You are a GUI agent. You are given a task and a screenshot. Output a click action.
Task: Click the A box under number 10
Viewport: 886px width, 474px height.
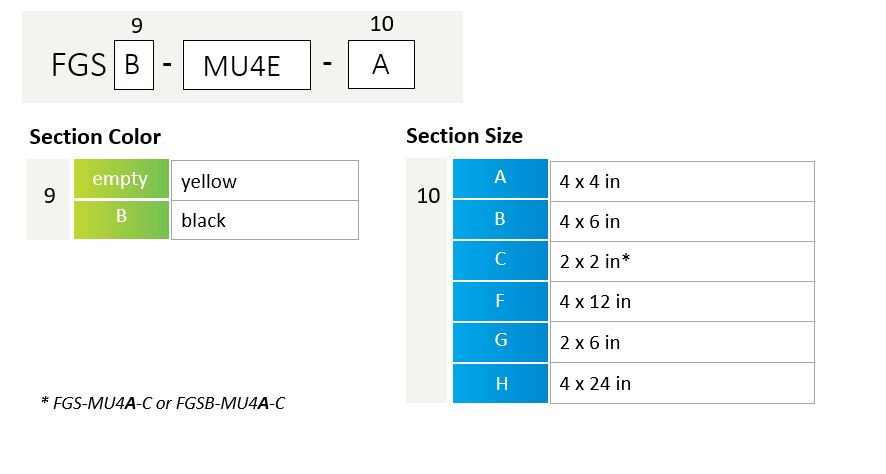pos(381,64)
